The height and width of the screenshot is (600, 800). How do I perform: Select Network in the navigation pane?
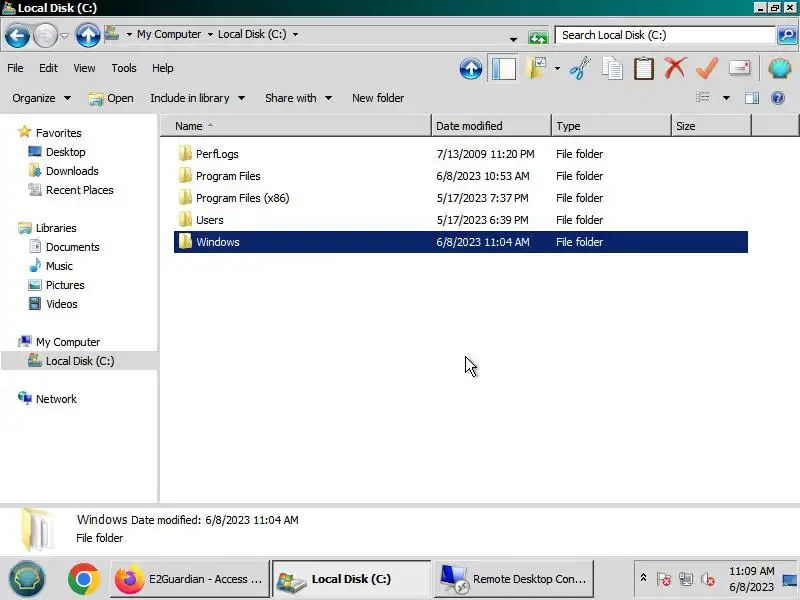(56, 399)
